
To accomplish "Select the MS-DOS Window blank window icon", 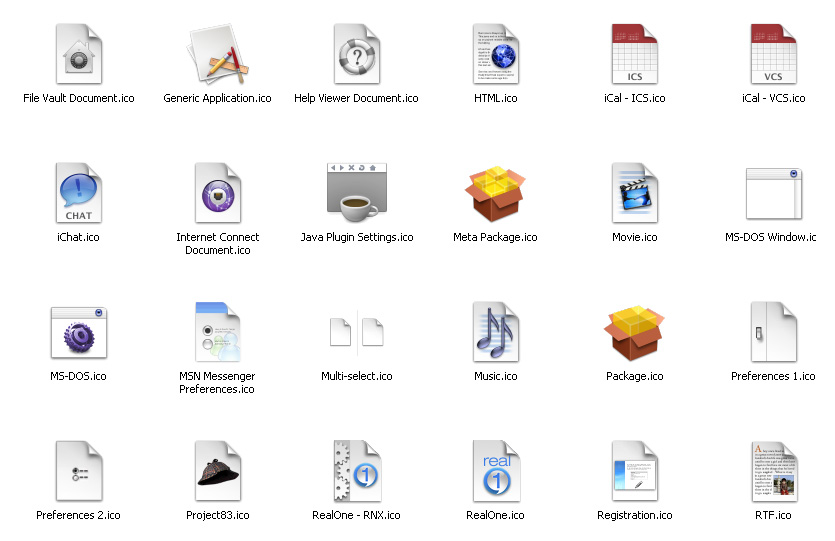I will 774,194.
